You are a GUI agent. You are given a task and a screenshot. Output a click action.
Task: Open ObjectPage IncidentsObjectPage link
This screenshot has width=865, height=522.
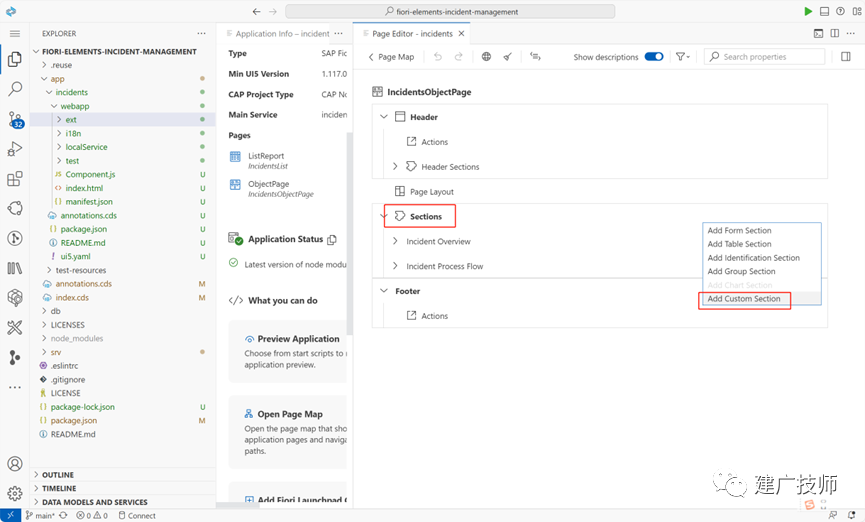pos(273,188)
